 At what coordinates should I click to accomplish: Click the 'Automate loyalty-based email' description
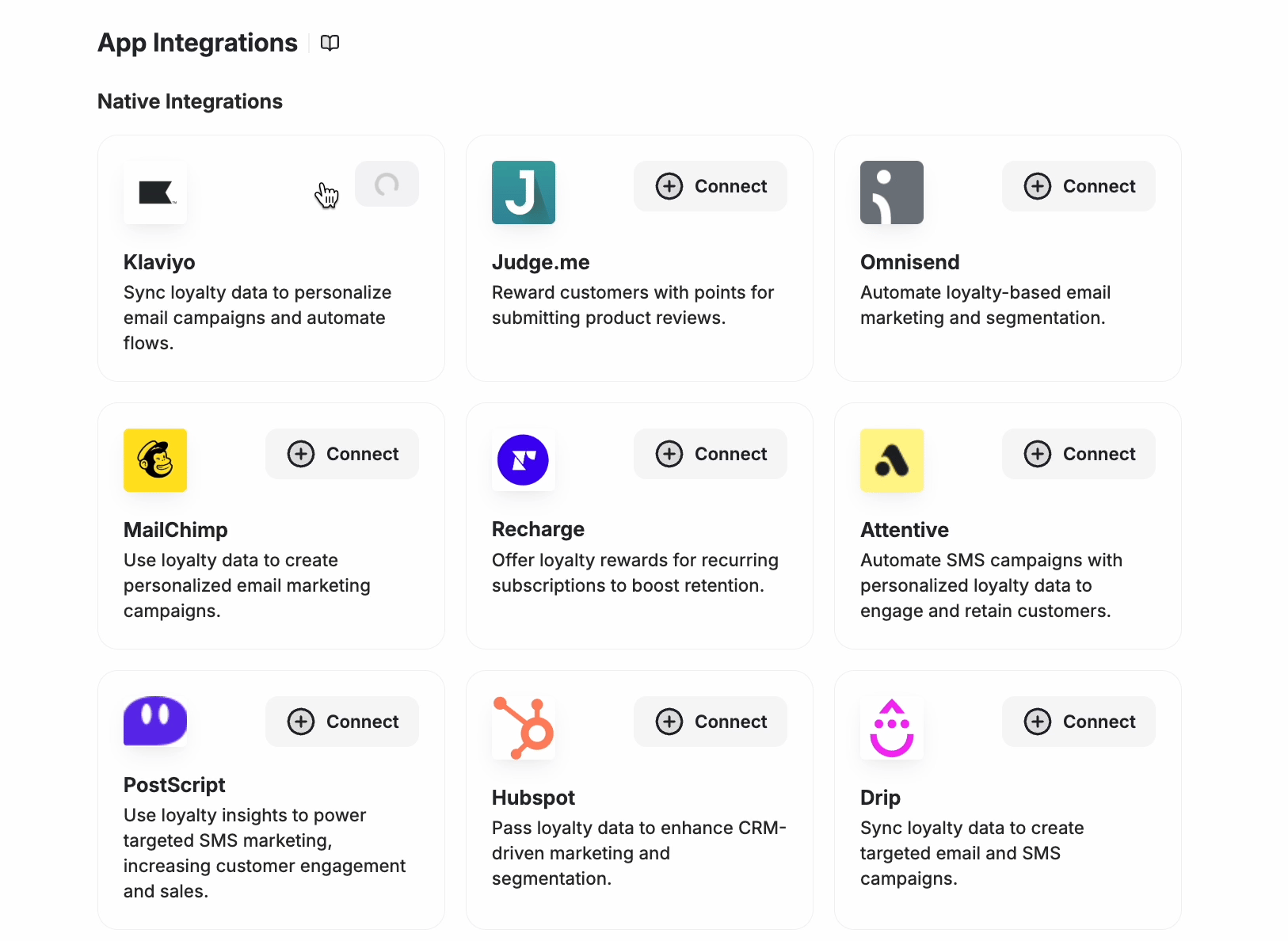[x=985, y=305]
